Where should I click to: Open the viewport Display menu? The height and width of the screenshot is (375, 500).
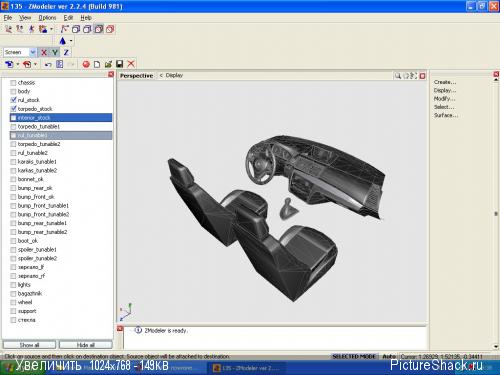tap(174, 75)
